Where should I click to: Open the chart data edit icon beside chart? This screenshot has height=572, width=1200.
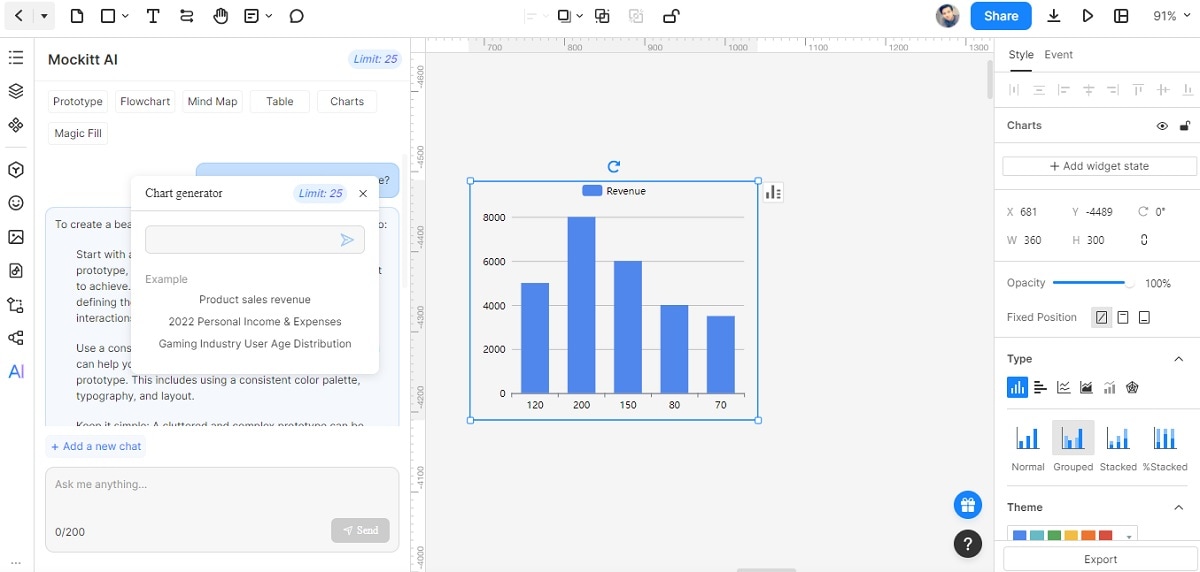click(773, 193)
